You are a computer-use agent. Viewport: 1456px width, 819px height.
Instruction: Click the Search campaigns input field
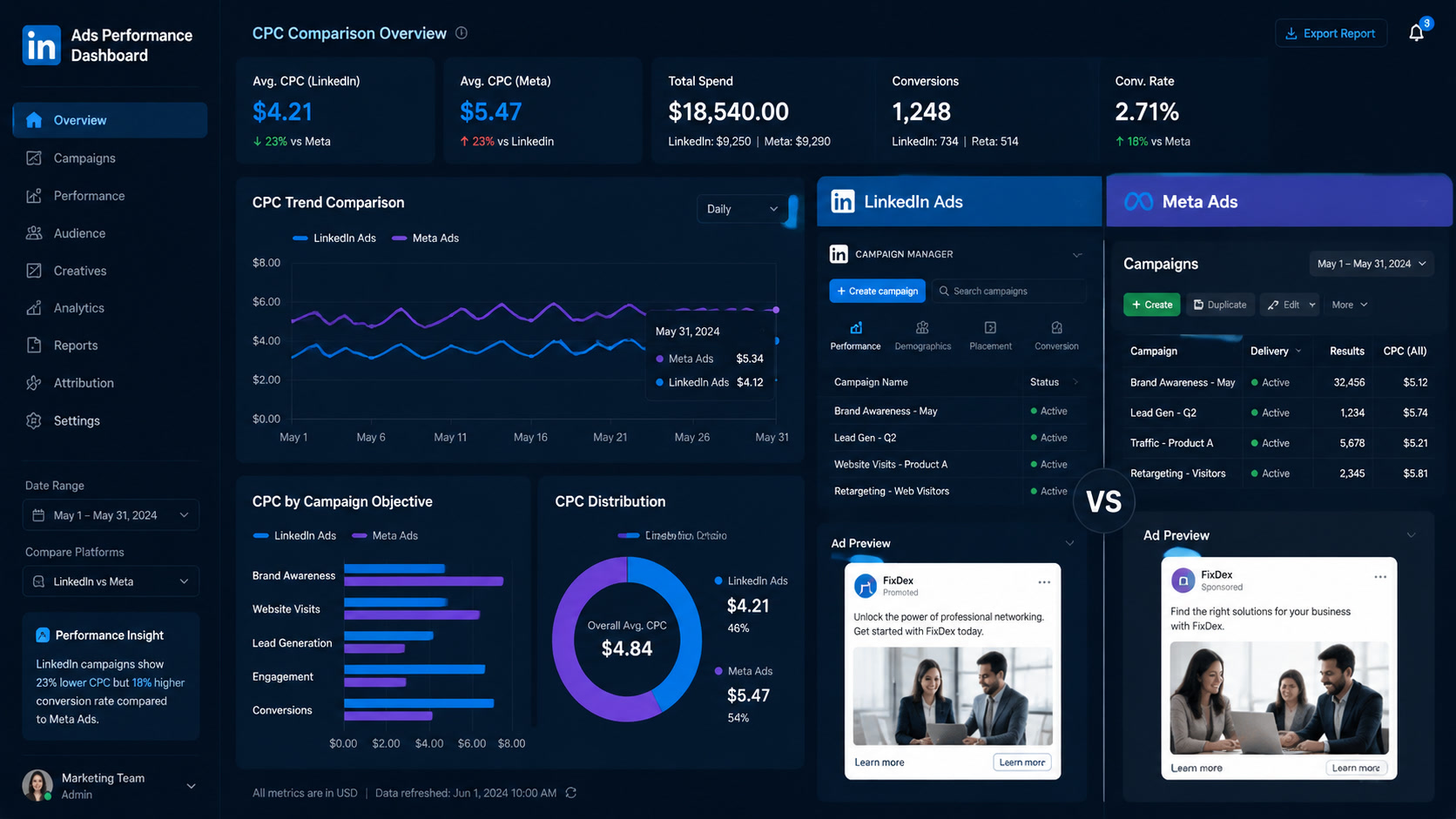tap(1008, 291)
